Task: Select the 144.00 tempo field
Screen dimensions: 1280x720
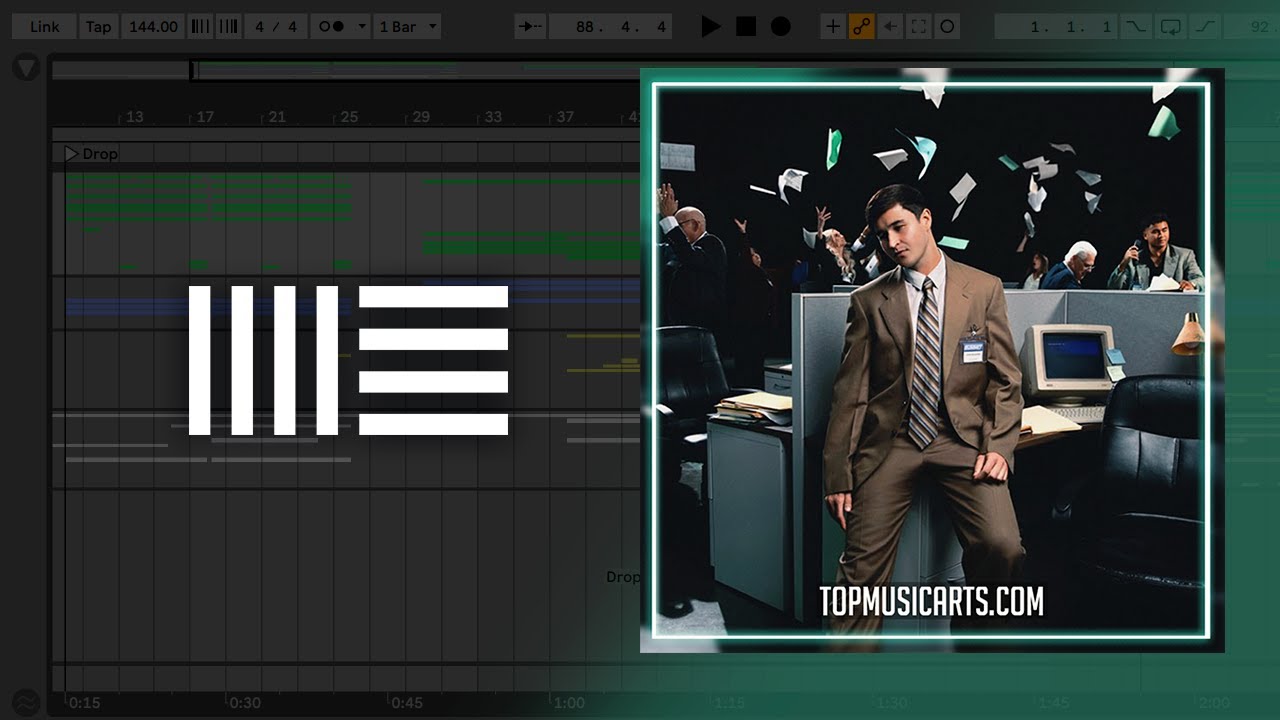Action: (x=153, y=27)
